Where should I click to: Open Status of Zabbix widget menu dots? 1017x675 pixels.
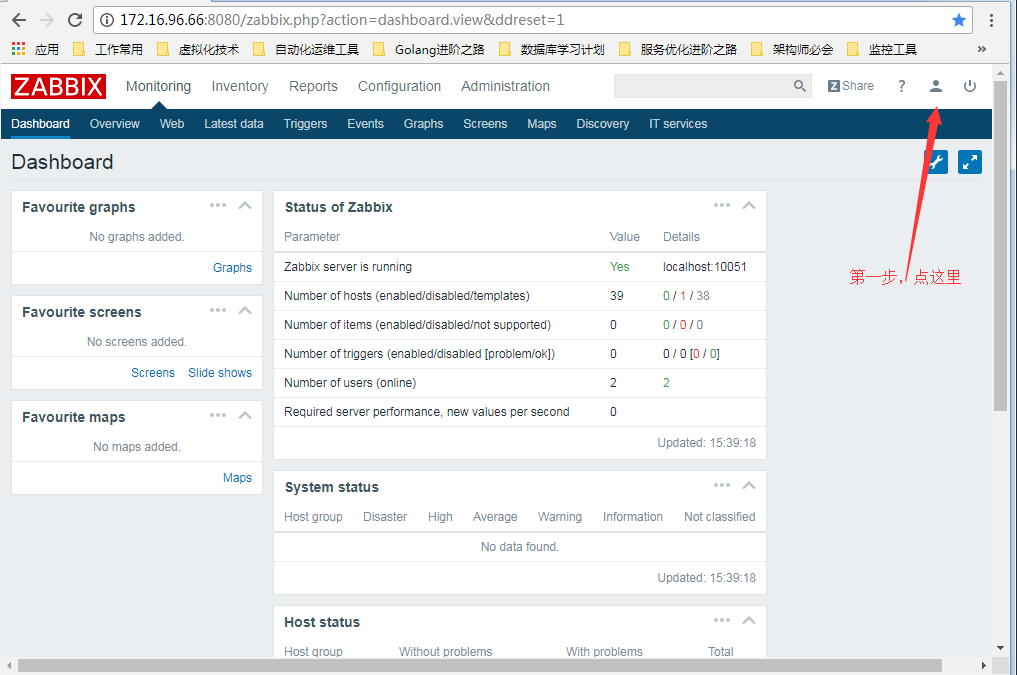coord(722,205)
